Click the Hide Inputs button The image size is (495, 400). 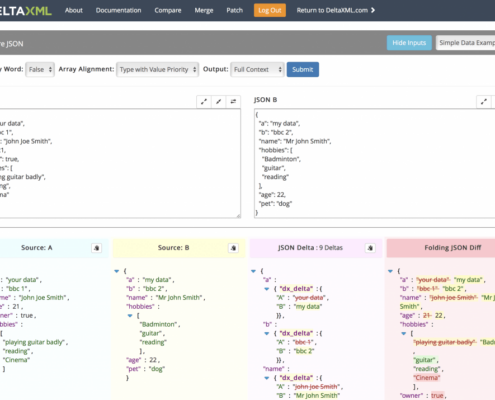click(409, 43)
